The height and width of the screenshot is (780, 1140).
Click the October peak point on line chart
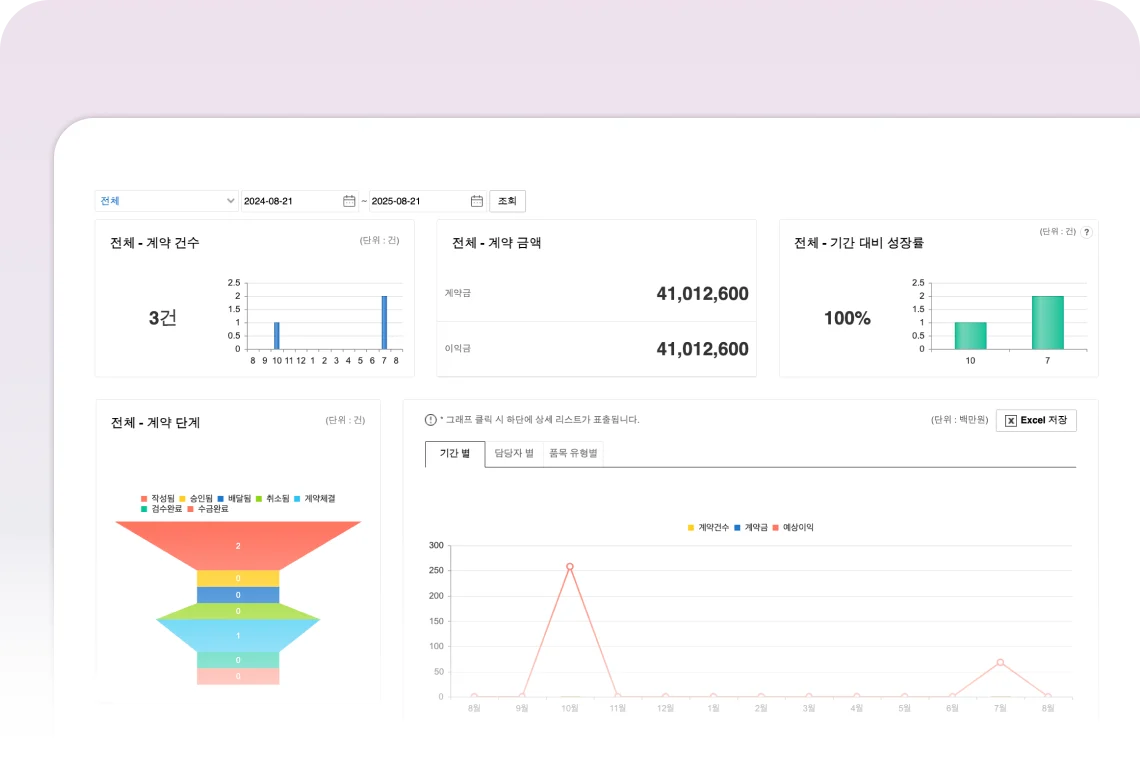pos(570,567)
